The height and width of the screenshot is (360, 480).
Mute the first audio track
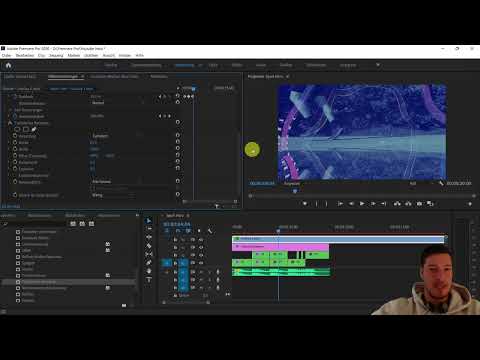click(201, 272)
